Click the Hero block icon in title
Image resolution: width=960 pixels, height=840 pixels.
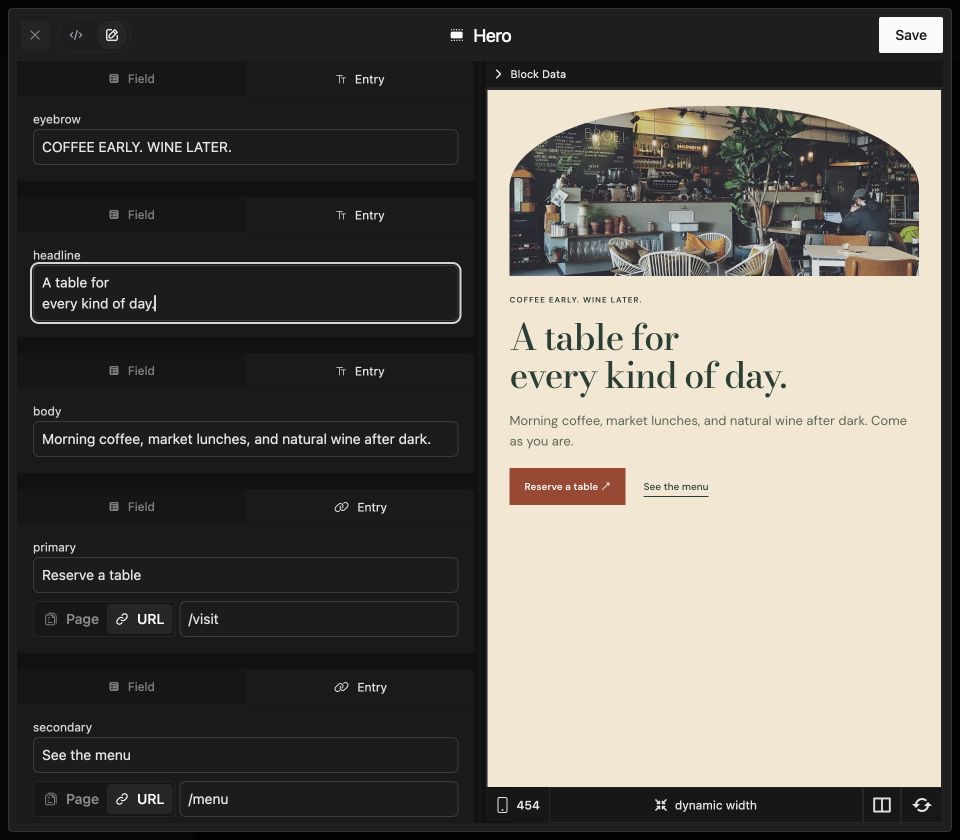point(457,35)
